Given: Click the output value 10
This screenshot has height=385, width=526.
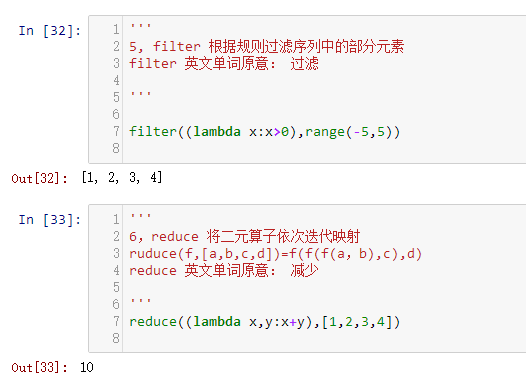Looking at the screenshot, I should pyautogui.click(x=87, y=367).
